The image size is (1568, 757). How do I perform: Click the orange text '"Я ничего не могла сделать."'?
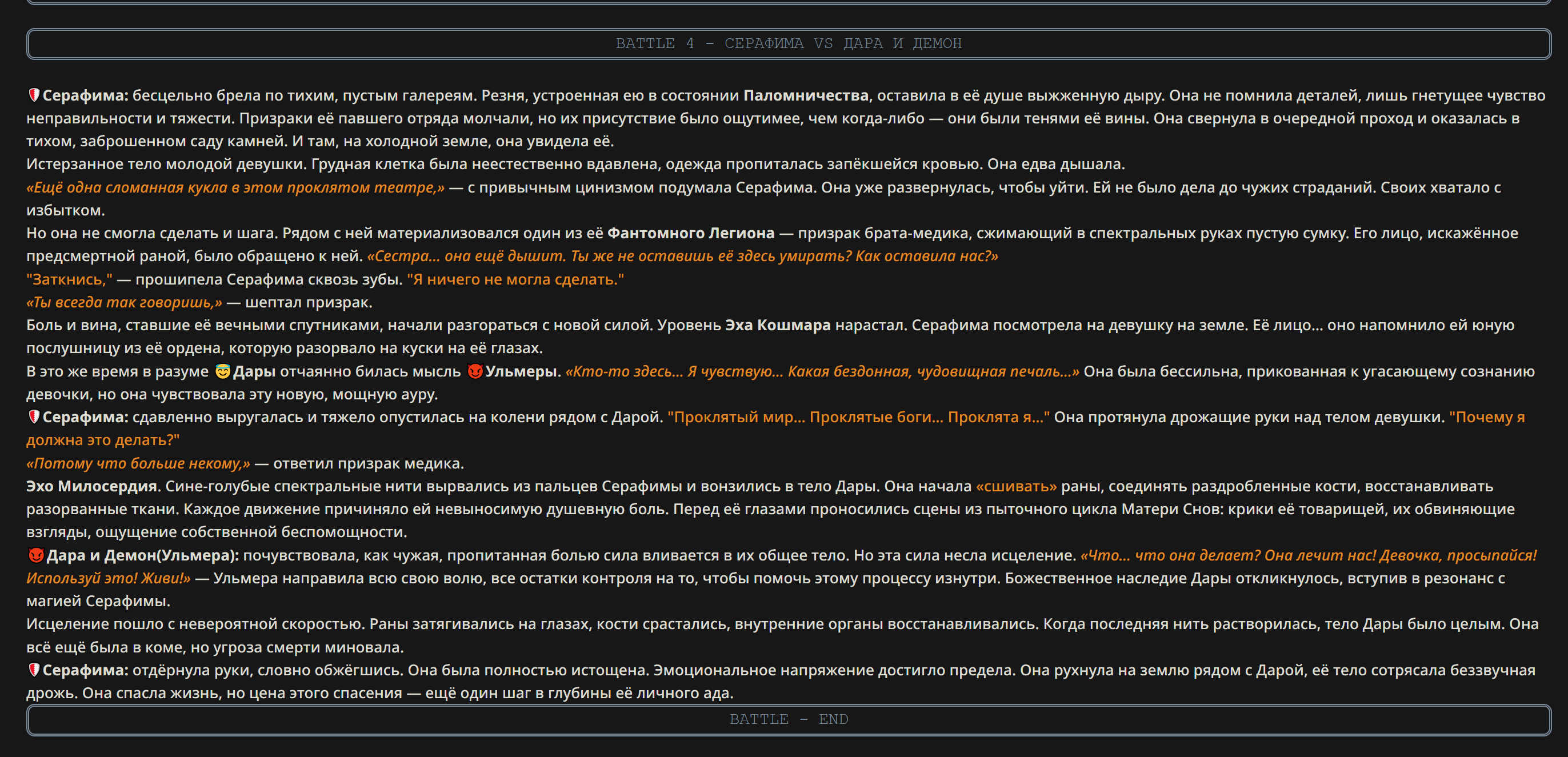515,279
